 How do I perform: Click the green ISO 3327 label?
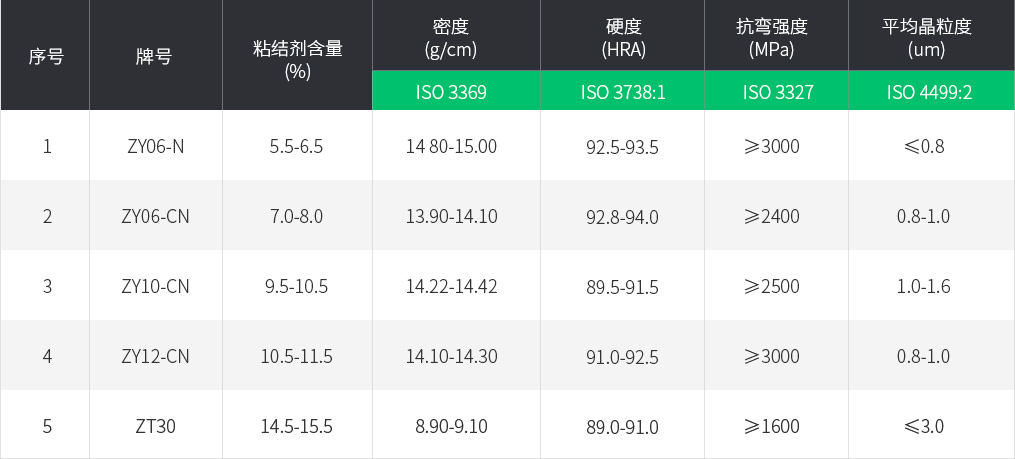777,93
